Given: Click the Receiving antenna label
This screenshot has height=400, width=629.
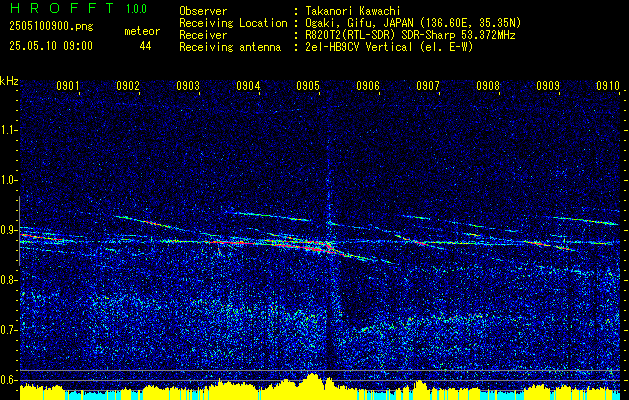Looking at the screenshot, I should pyautogui.click(x=230, y=47).
